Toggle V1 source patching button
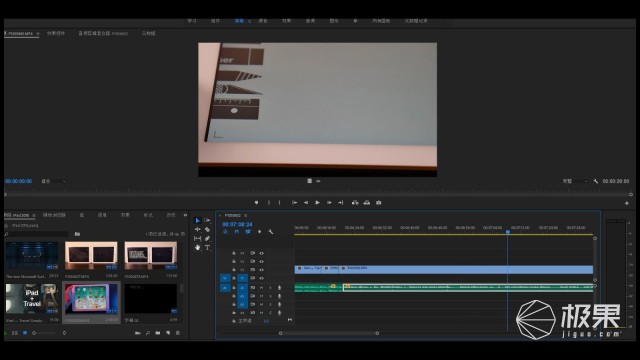This screenshot has height=360, width=640. [225, 278]
